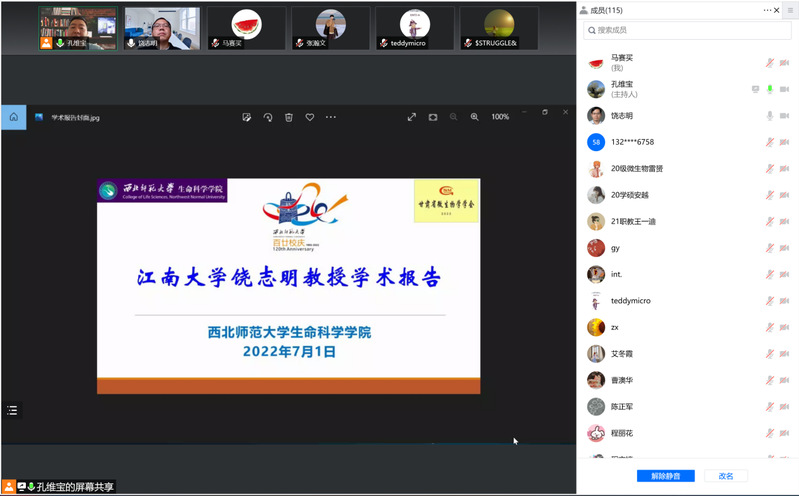This screenshot has height=496, width=799.
Task: Enter fullscreen with the diagonal arrows icon
Action: tap(412, 117)
